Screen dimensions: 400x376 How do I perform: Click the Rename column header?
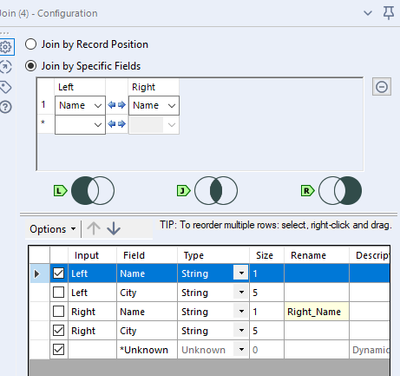tap(317, 255)
